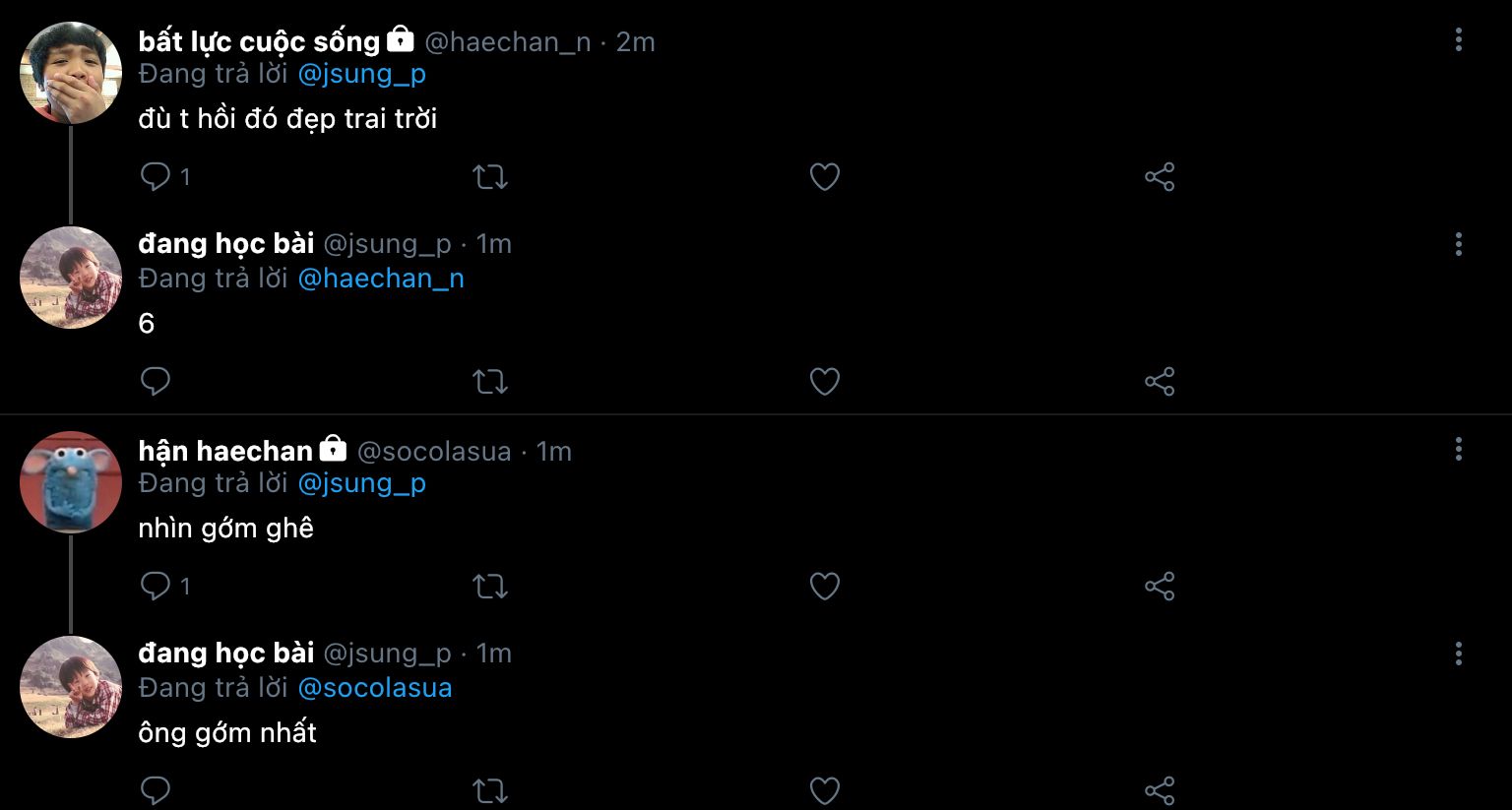1512x810 pixels.
Task: Reply to haechan_n's "đẹp trai trời" tweet
Action: [x=156, y=177]
